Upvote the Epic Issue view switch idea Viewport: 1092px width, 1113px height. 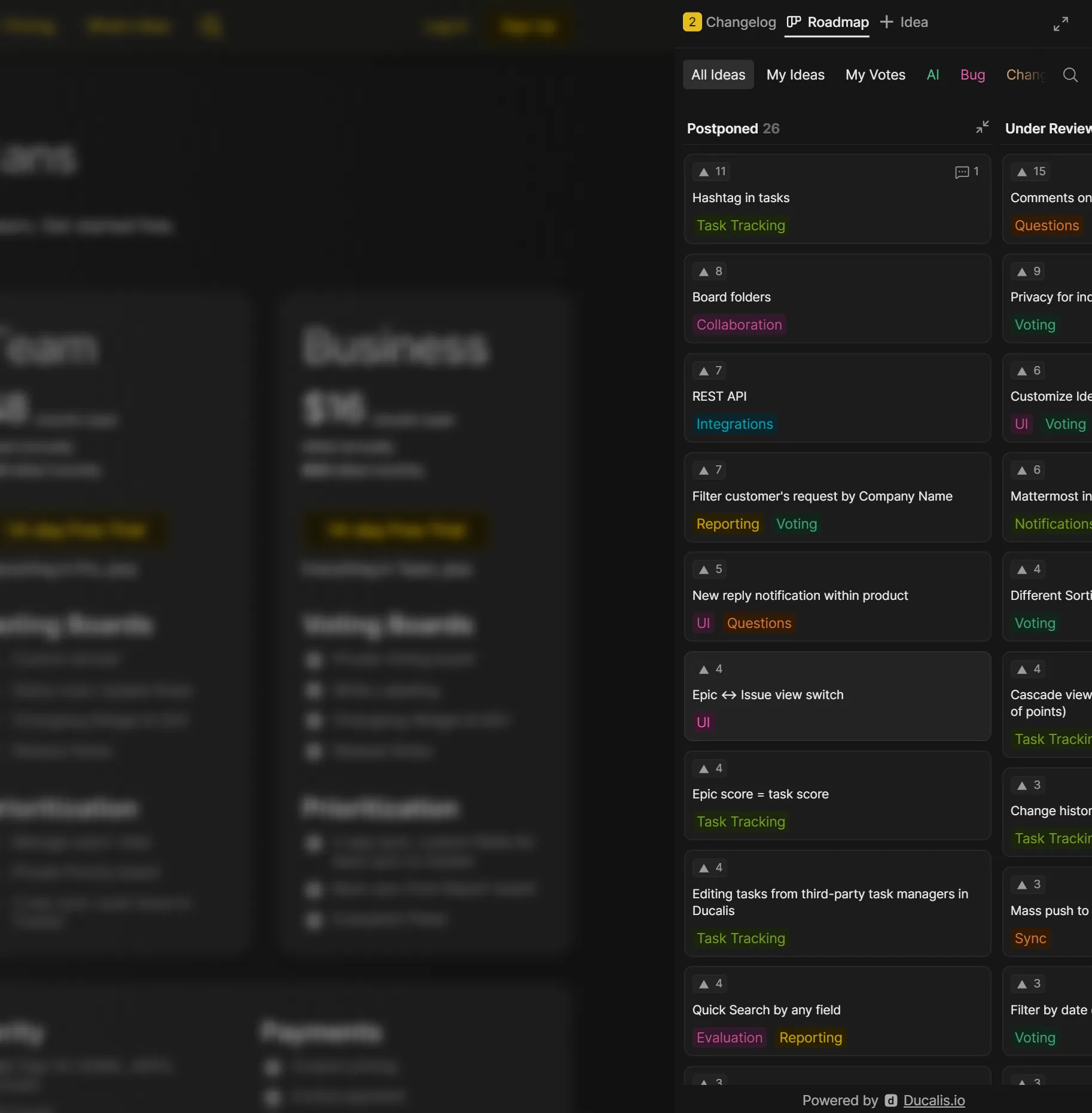709,669
